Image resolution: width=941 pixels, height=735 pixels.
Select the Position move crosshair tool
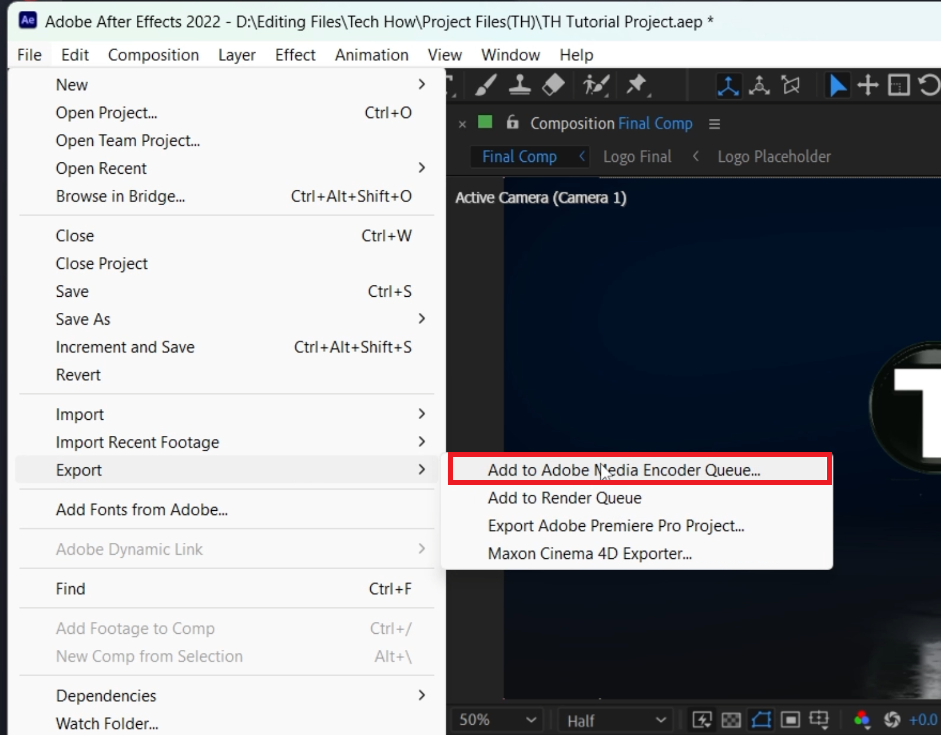click(868, 86)
